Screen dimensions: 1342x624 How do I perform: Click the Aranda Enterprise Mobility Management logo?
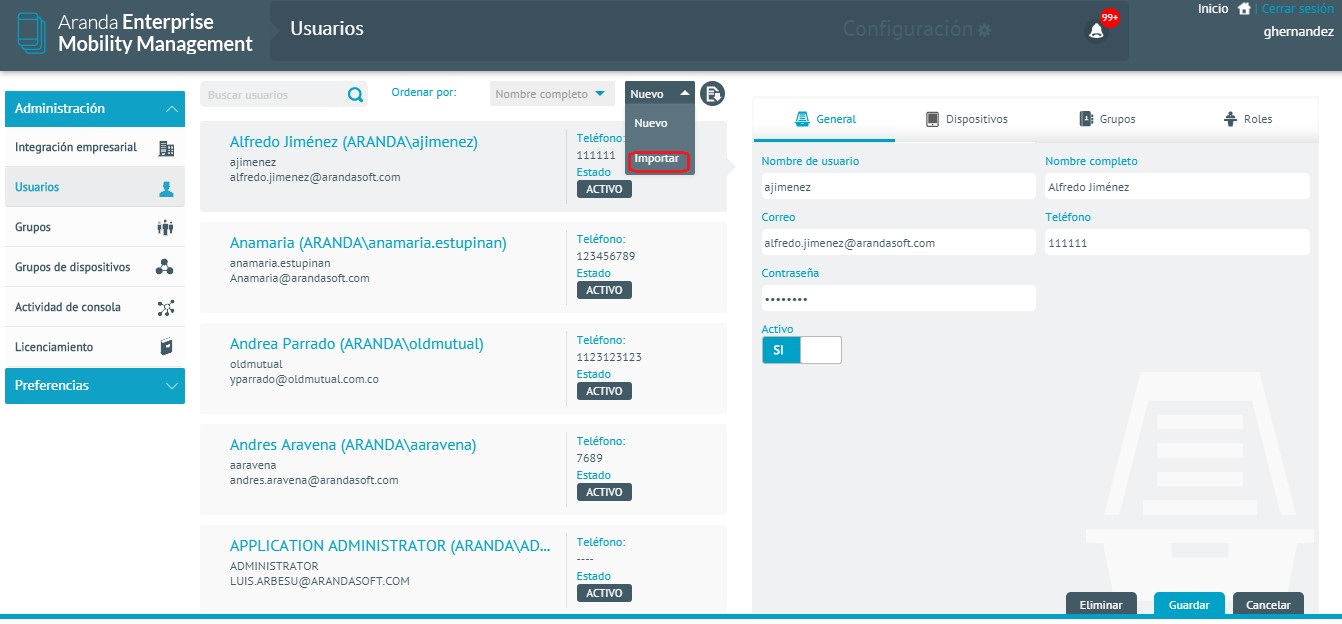click(x=136, y=33)
